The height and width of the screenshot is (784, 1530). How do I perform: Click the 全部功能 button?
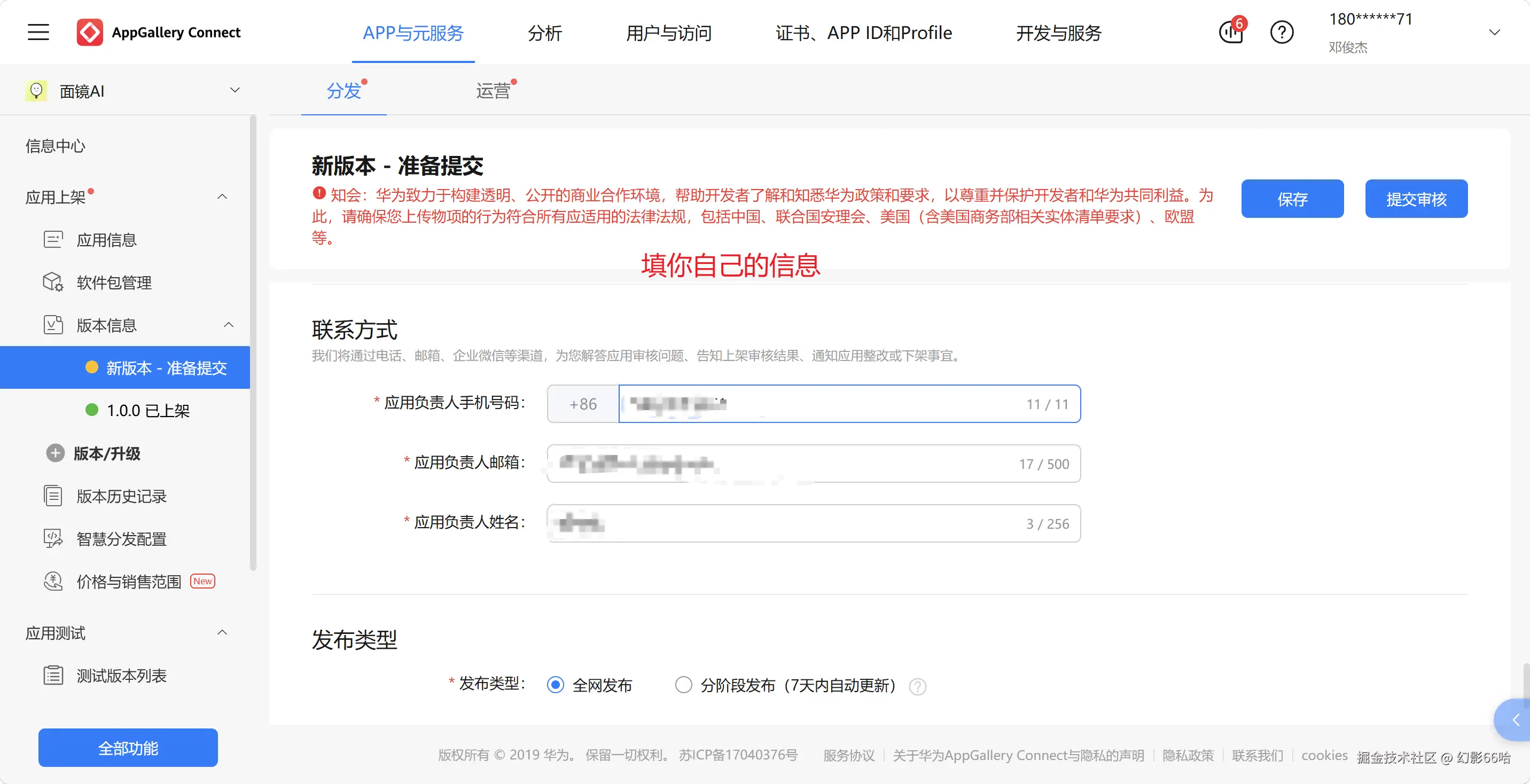click(128, 748)
